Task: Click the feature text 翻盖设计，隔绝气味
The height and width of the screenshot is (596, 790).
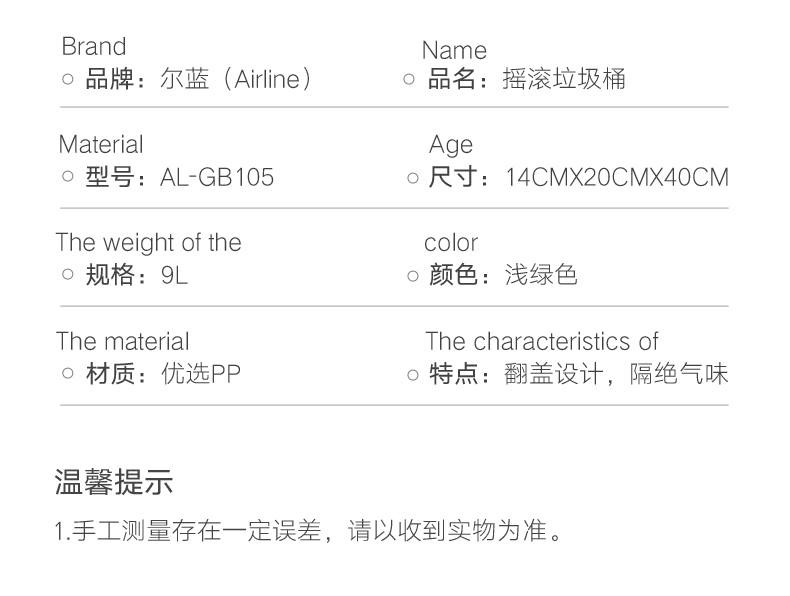Action: pyautogui.click(x=616, y=374)
